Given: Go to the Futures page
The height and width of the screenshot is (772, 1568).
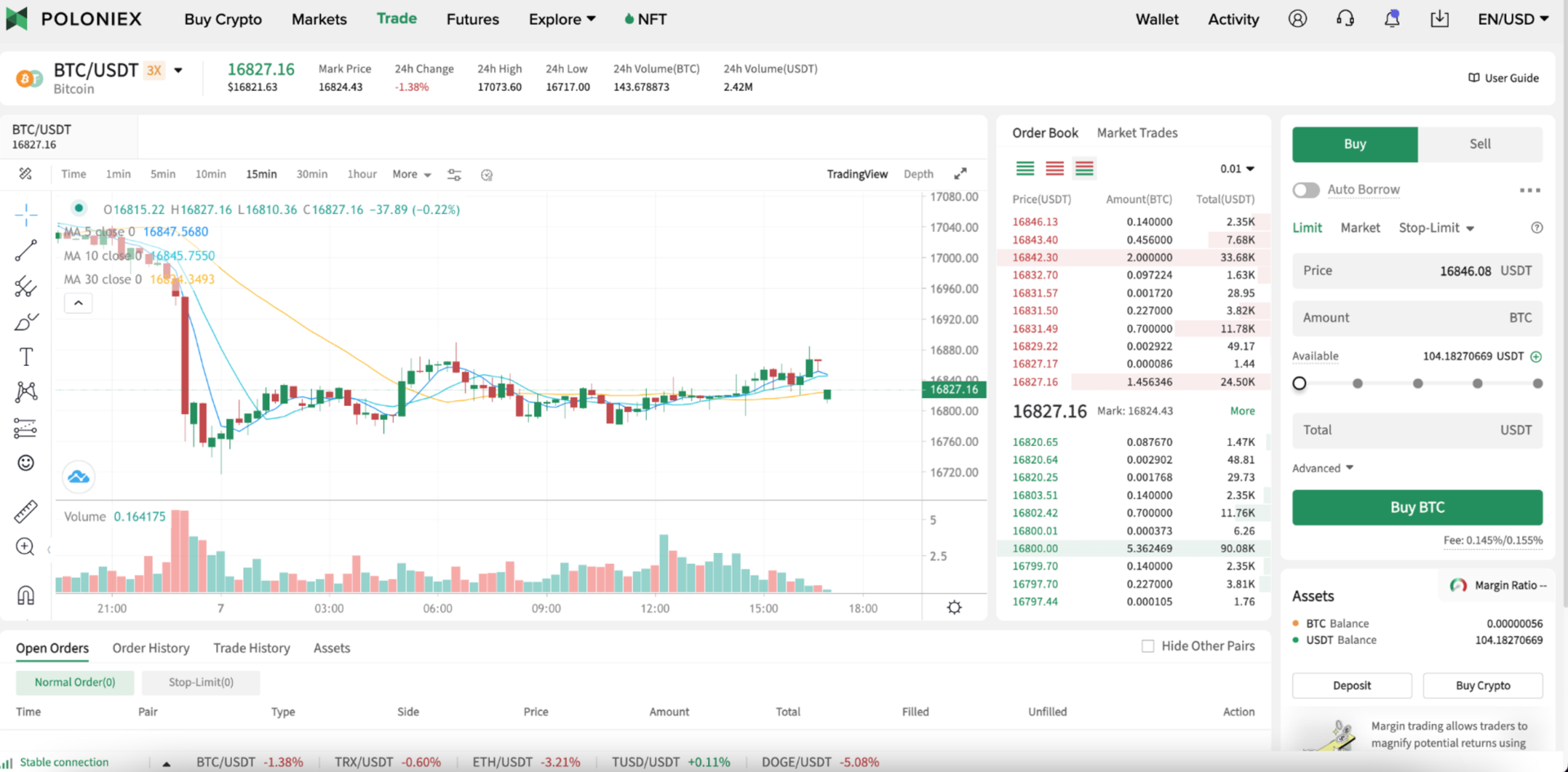Looking at the screenshot, I should point(473,19).
